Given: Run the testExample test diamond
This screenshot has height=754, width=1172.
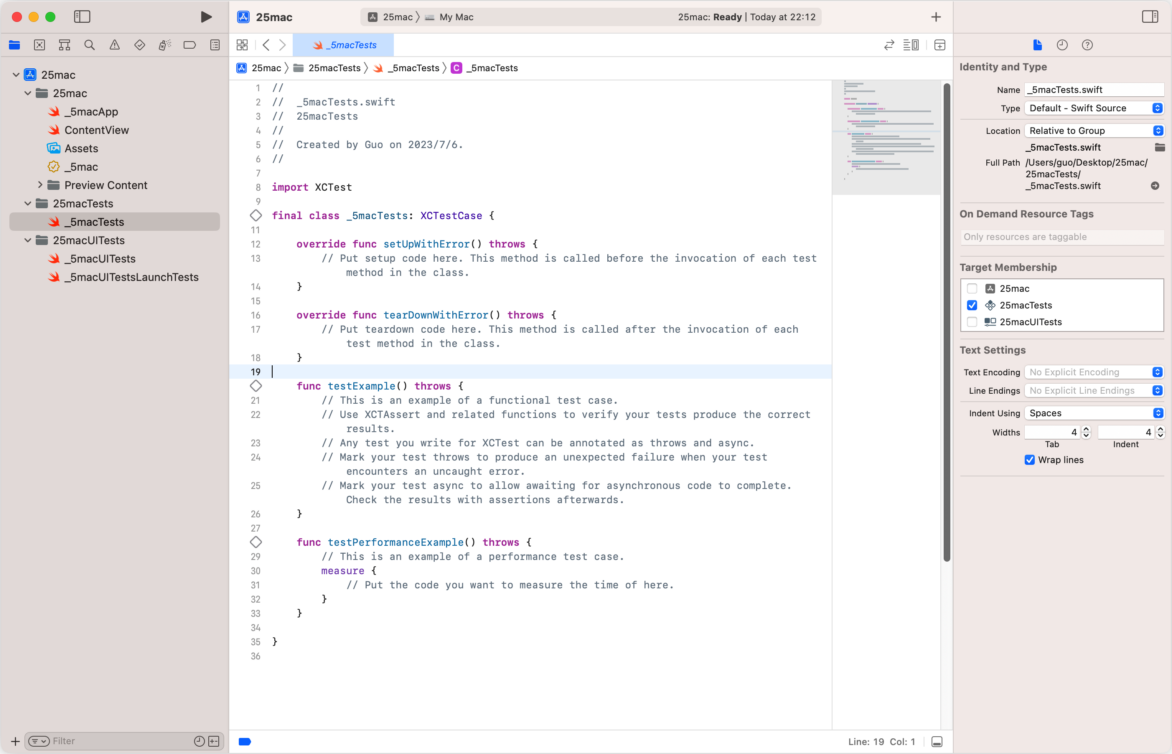Looking at the screenshot, I should click(x=256, y=386).
